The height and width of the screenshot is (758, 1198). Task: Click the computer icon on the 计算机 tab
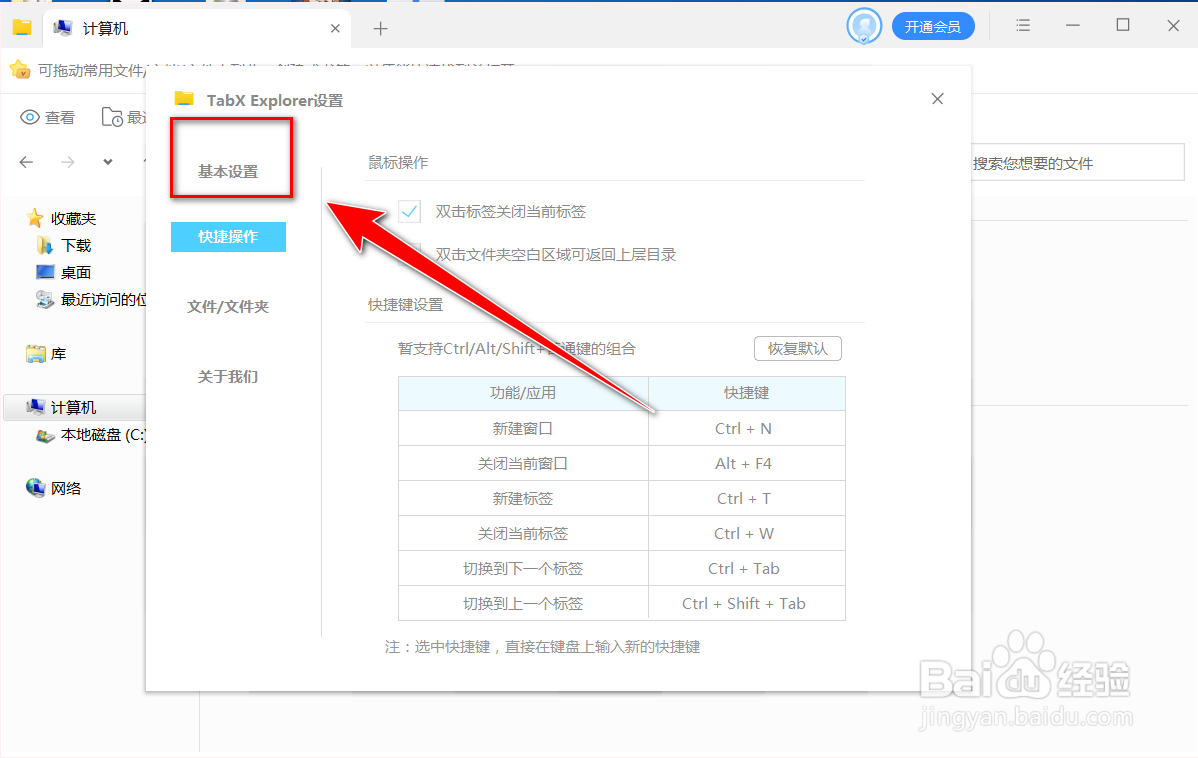pyautogui.click(x=63, y=28)
